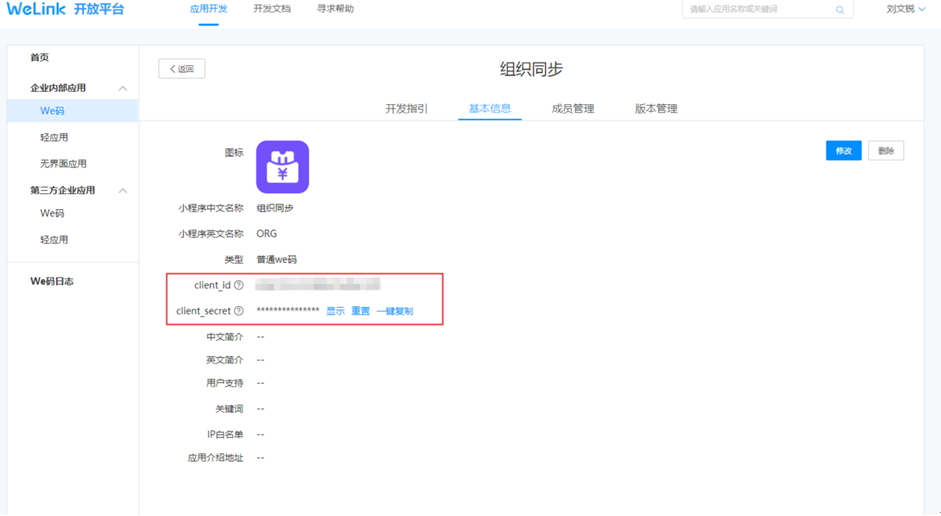Switch to the 成员管理 tab
941x516 pixels.
point(573,109)
